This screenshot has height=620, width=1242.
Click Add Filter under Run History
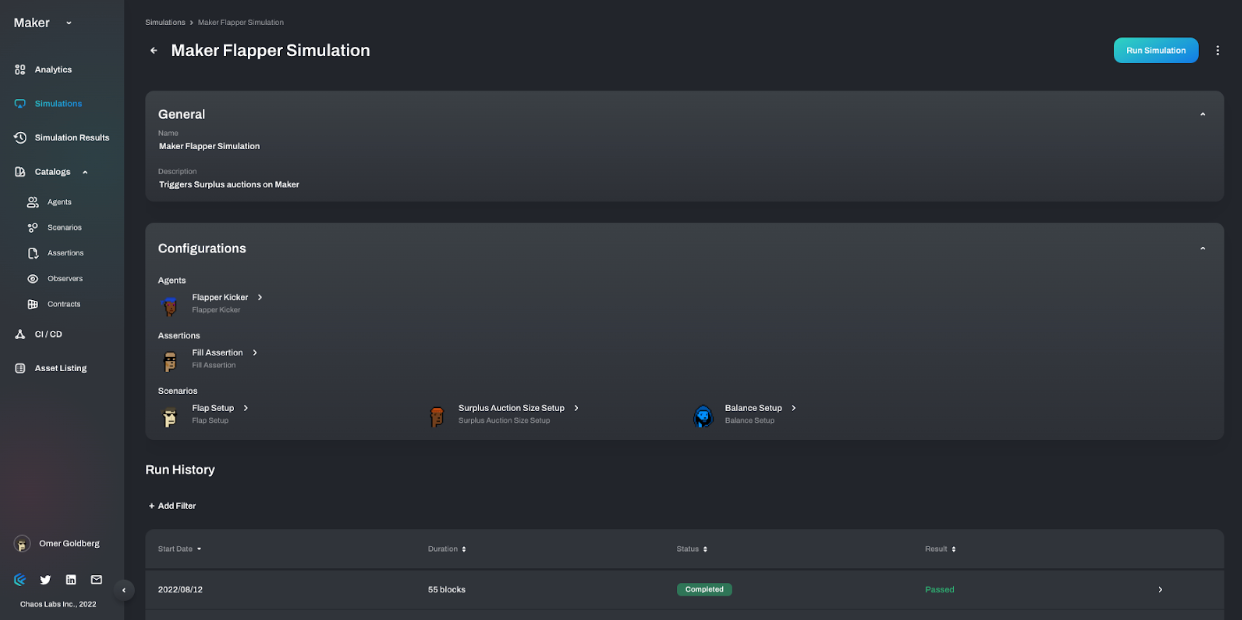(x=172, y=506)
